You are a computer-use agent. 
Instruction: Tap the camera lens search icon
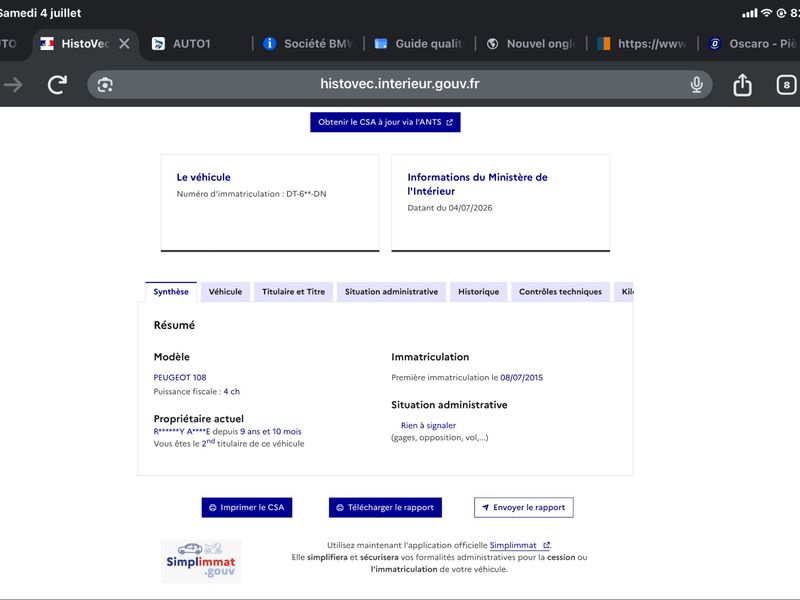pyautogui.click(x=105, y=85)
